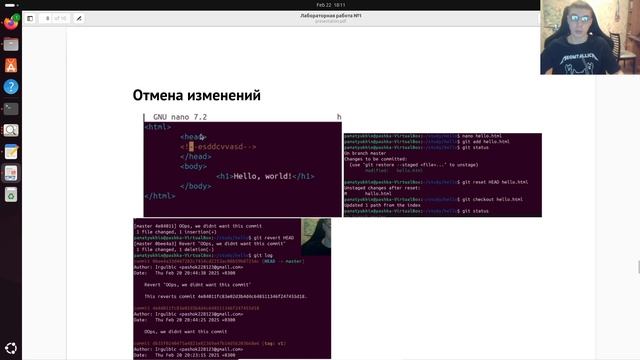640x360 pixels.
Task: Click the 'git log' command line text
Action: pos(263,255)
